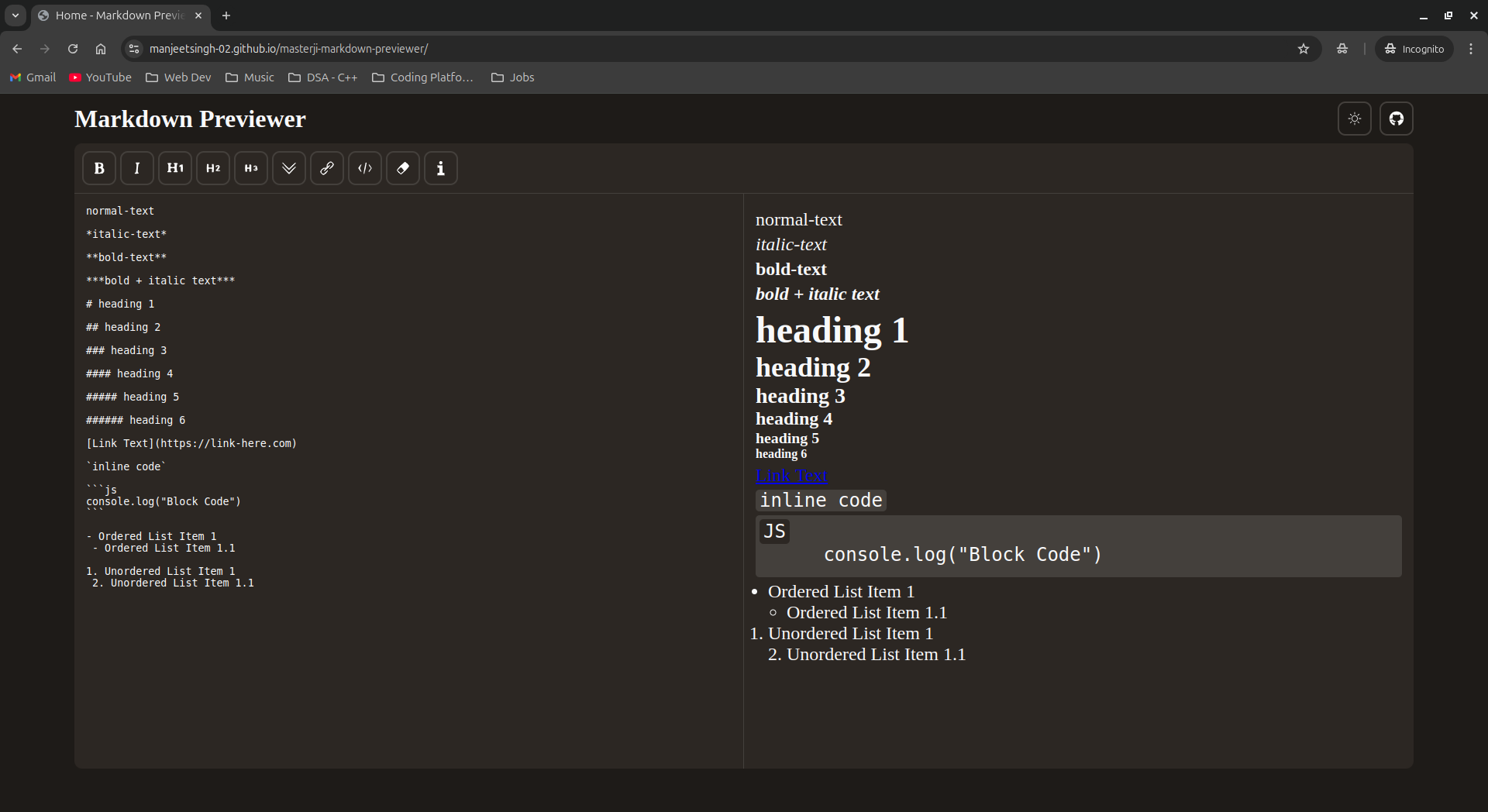
Task: Click 'bold + italic text' in preview
Action: pos(817,294)
